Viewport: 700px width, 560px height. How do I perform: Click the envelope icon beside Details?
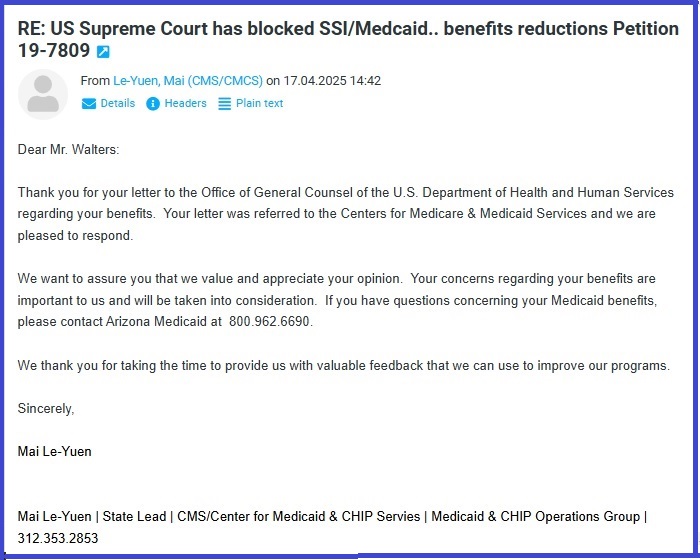tap(89, 104)
